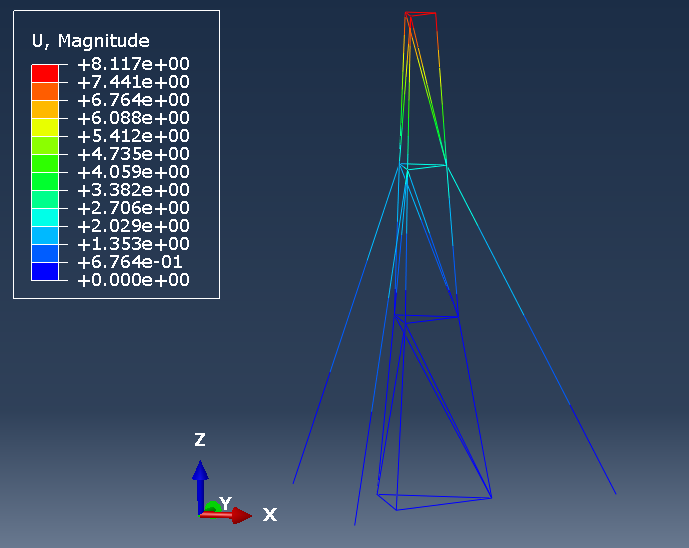
Task: Click the tower's bottom right base corner
Action: 491,497
